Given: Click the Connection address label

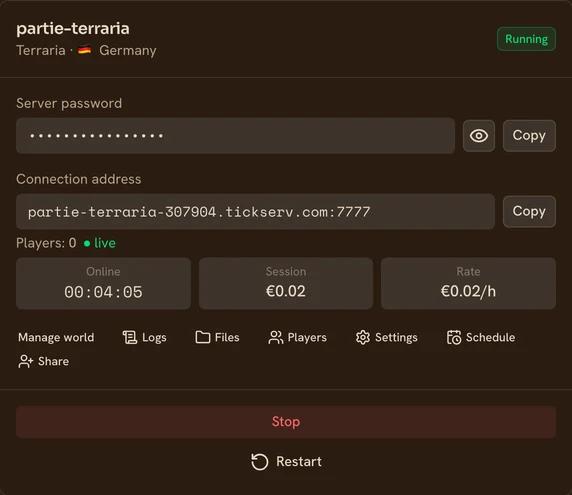Looking at the screenshot, I should point(78,179).
